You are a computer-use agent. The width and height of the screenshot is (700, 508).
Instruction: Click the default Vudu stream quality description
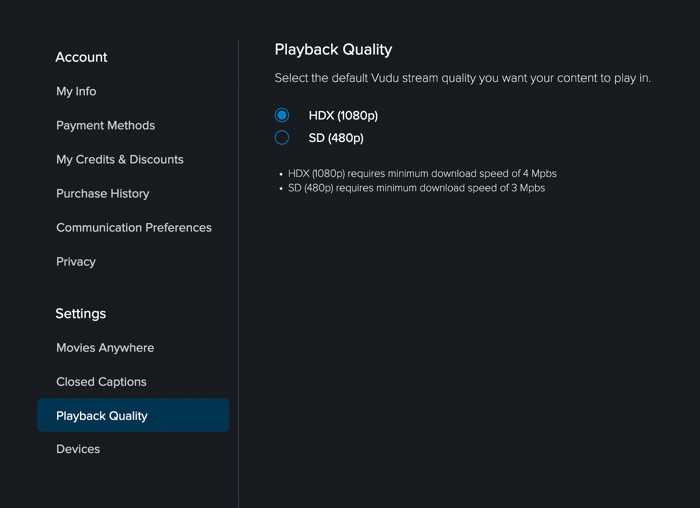tap(462, 77)
